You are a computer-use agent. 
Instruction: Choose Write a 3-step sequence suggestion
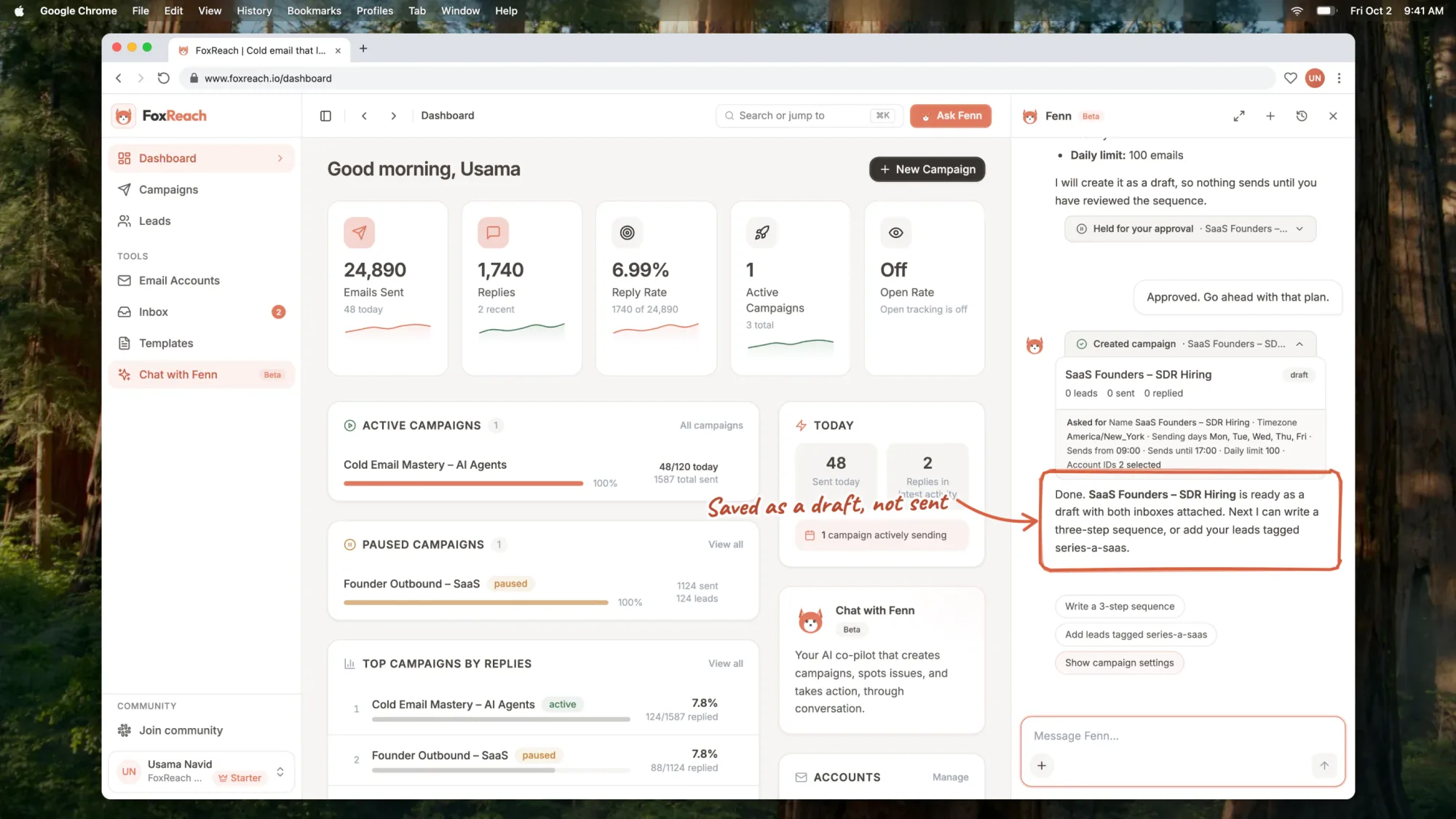coord(1119,606)
